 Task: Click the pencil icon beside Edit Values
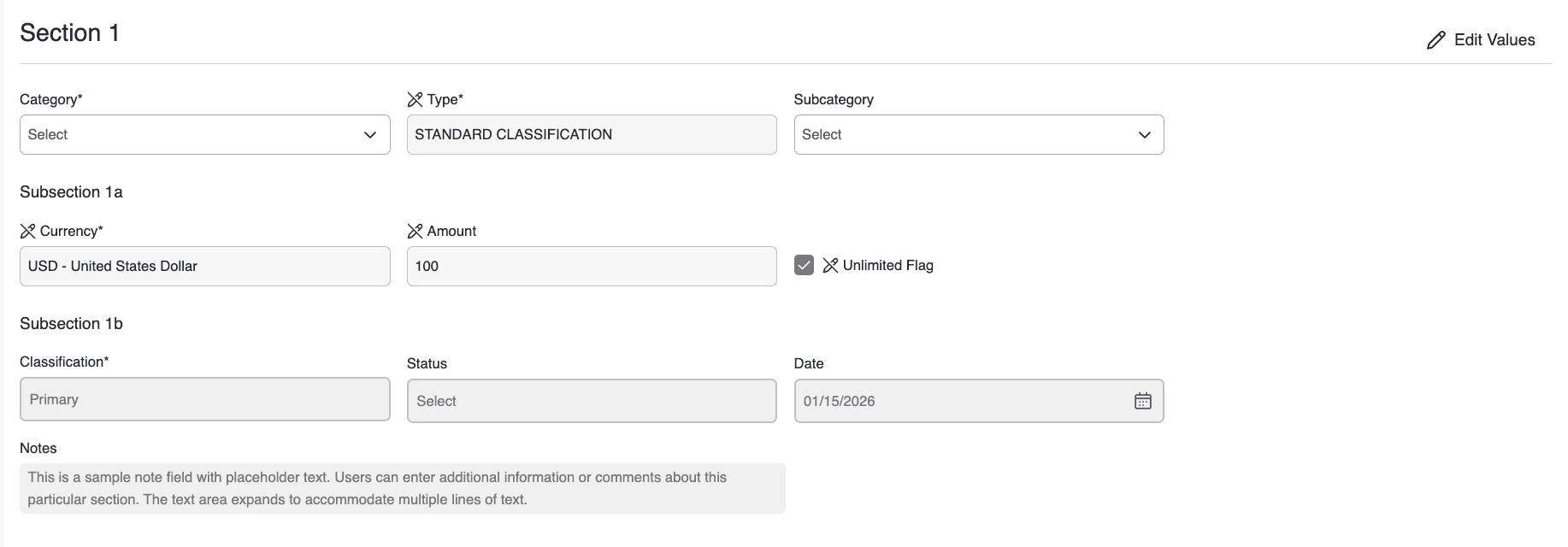[1435, 40]
